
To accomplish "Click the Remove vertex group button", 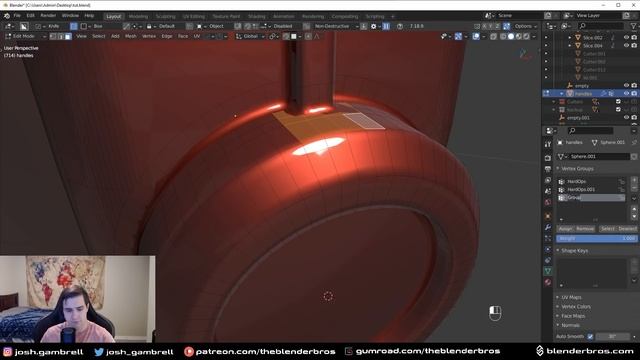I will coord(585,229).
